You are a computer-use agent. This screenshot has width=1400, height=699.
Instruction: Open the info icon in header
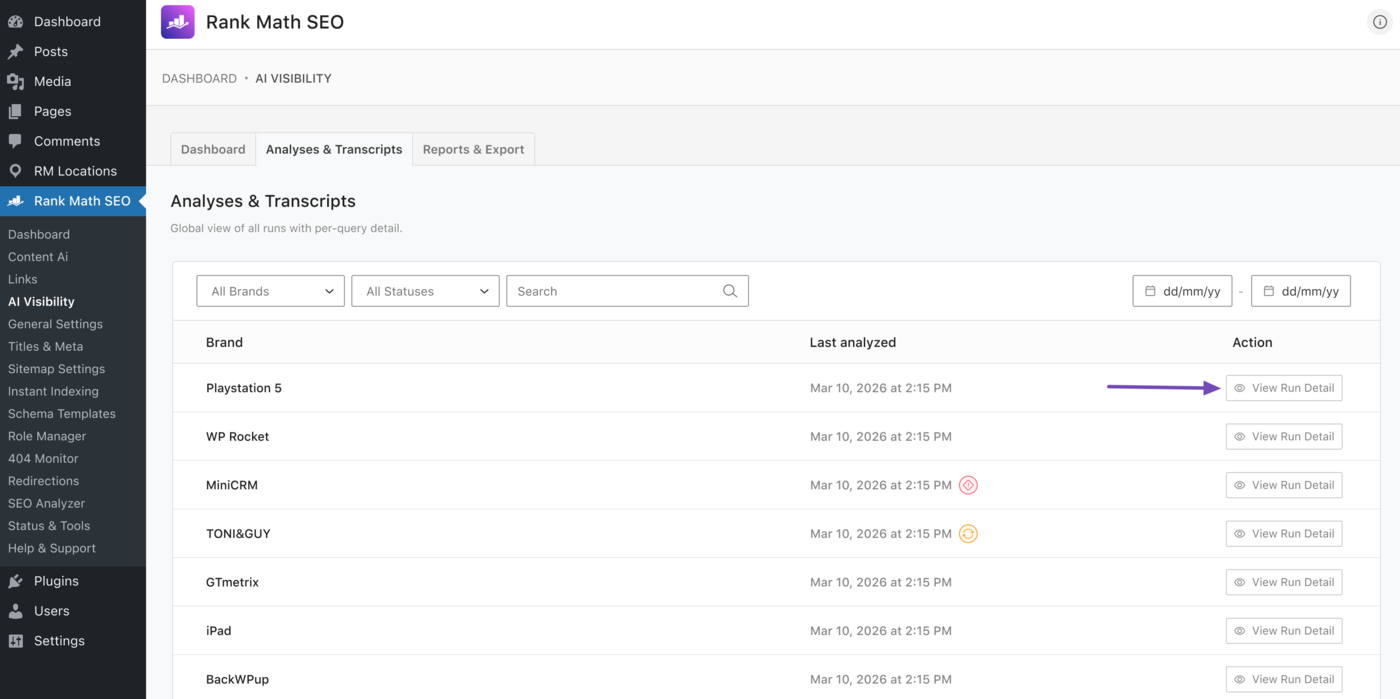coord(1379,22)
